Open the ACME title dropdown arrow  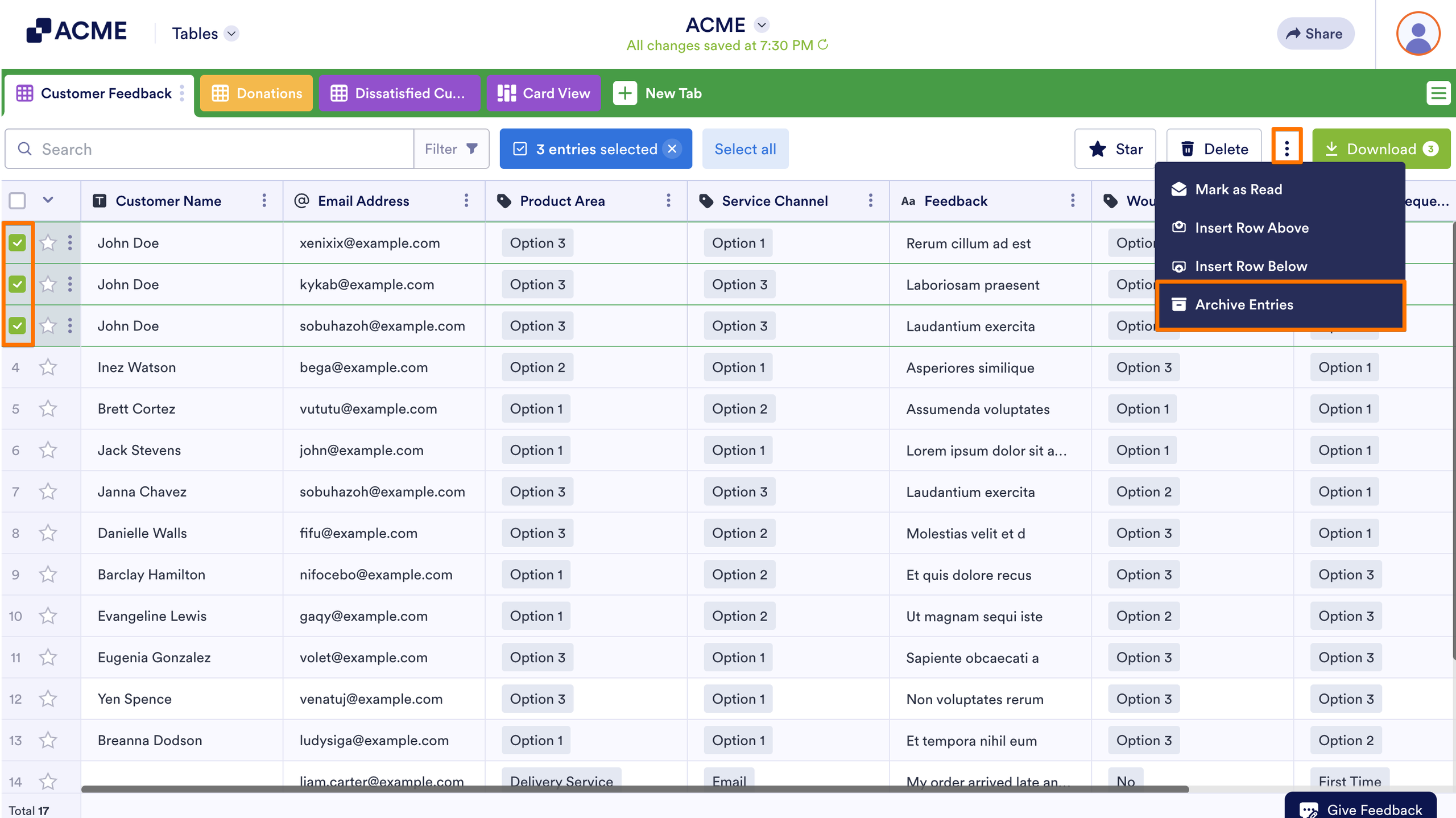(x=762, y=25)
